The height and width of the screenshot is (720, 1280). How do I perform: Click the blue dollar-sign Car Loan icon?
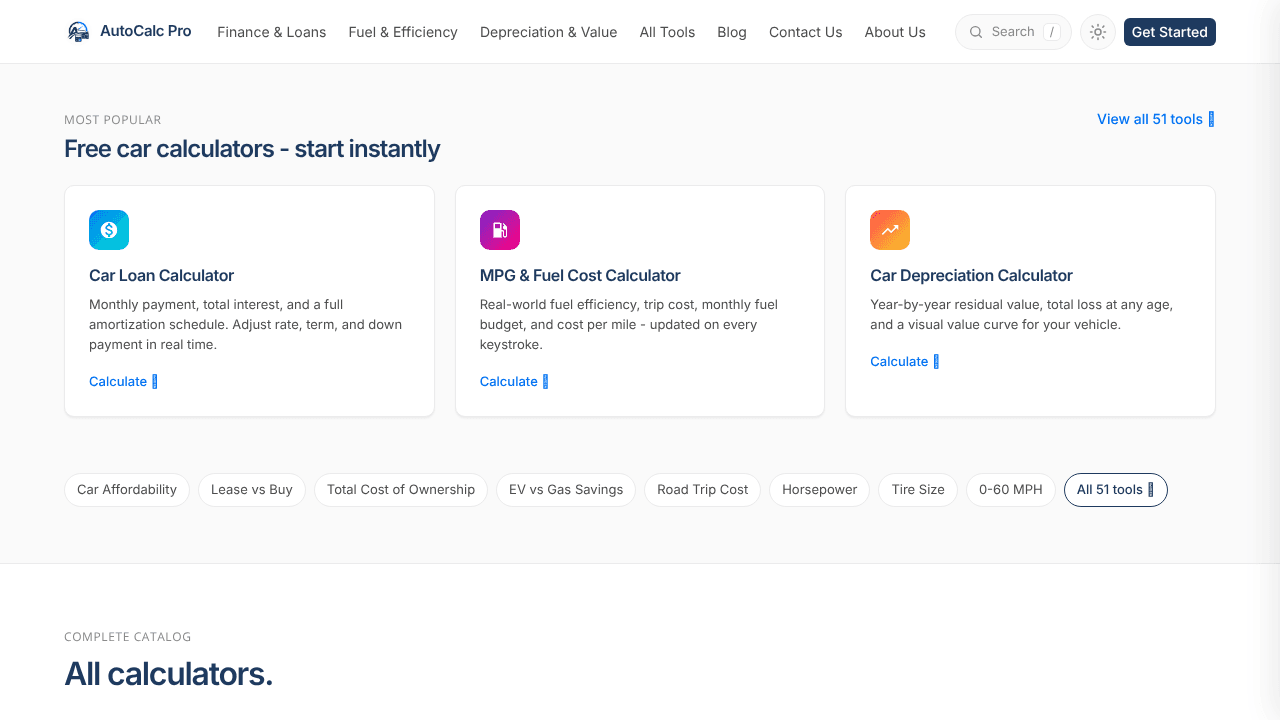pos(109,230)
